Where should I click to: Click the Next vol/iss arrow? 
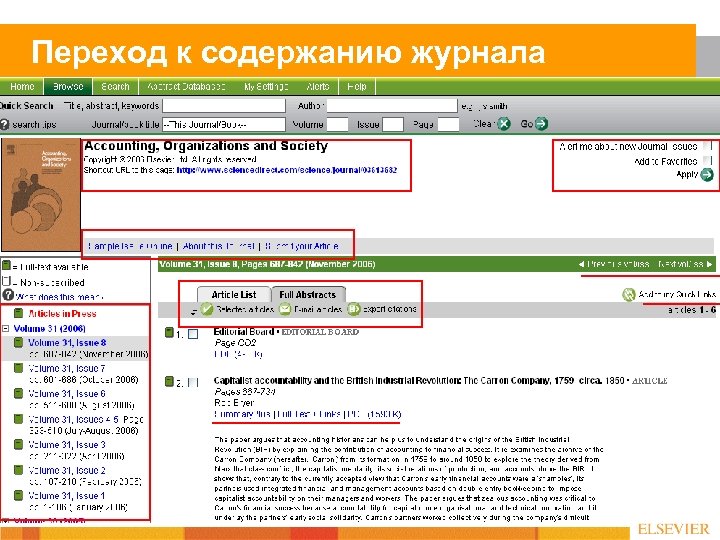click(x=709, y=264)
